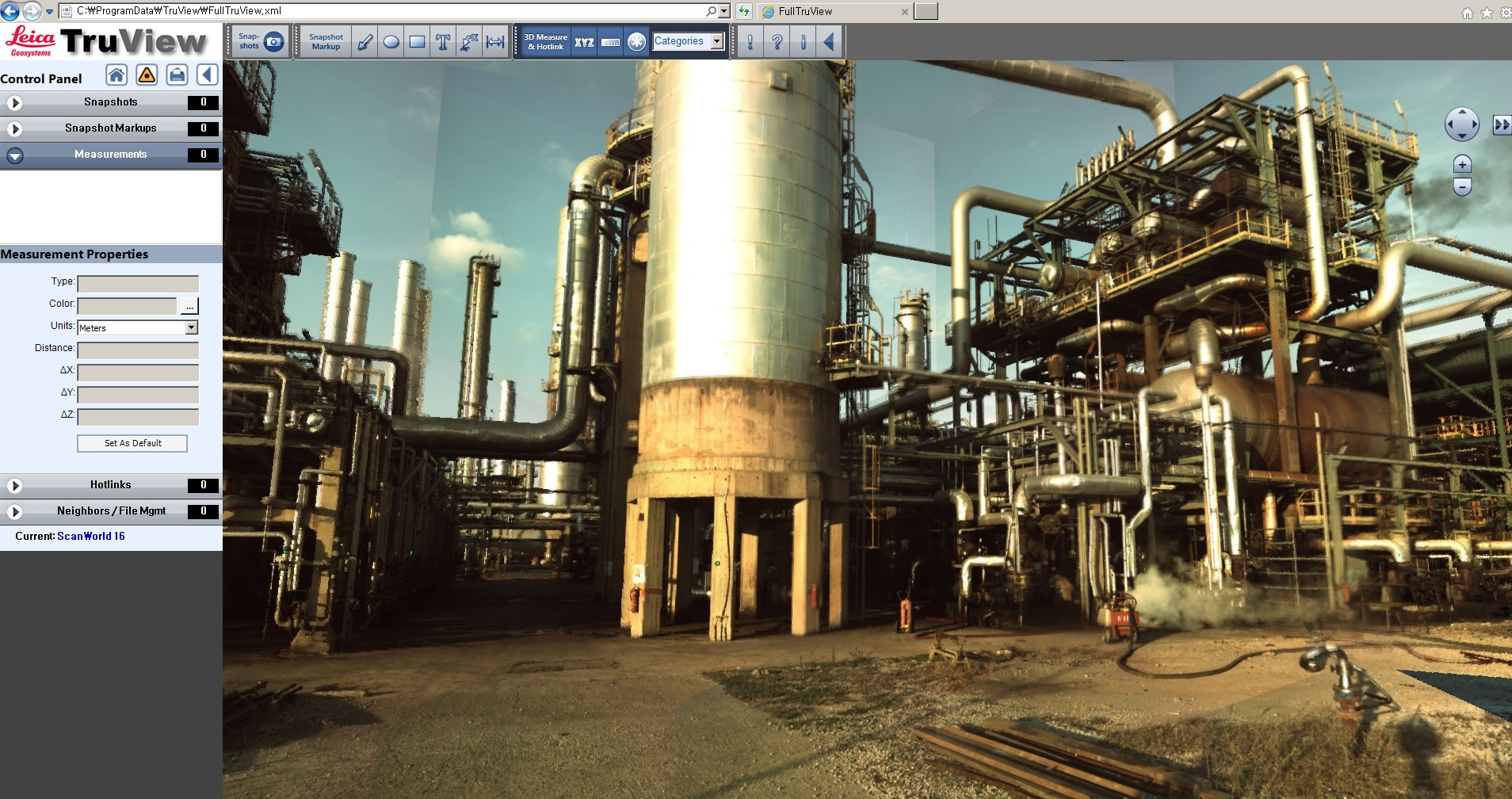1512x799 pixels.
Task: Select the text markup tool
Action: tap(443, 42)
